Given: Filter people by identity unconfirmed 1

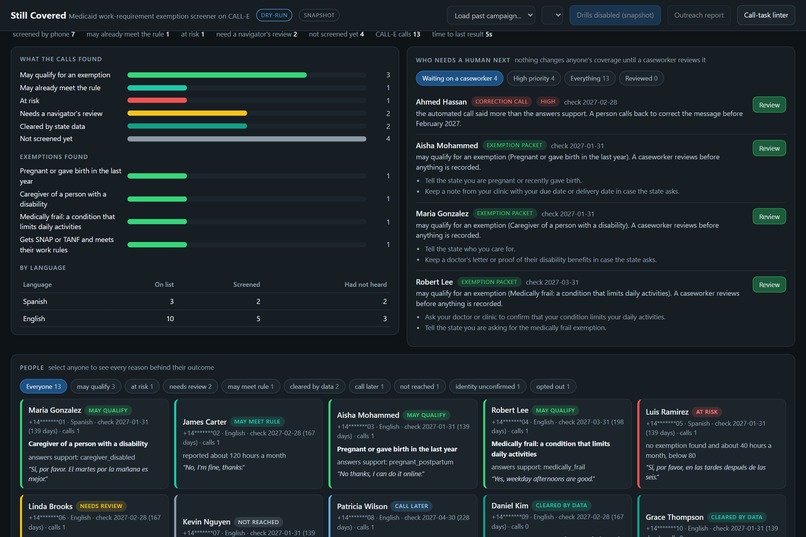Looking at the screenshot, I should click(487, 386).
